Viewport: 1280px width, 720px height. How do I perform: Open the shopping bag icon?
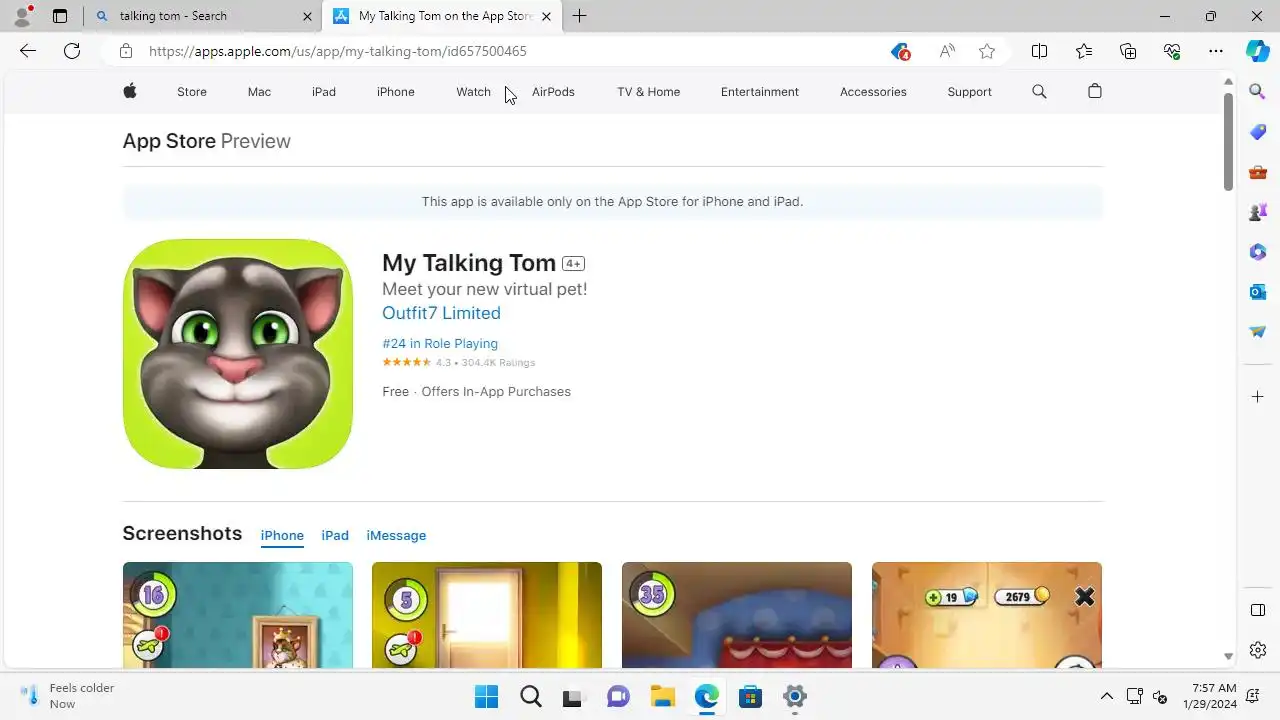pyautogui.click(x=1095, y=91)
